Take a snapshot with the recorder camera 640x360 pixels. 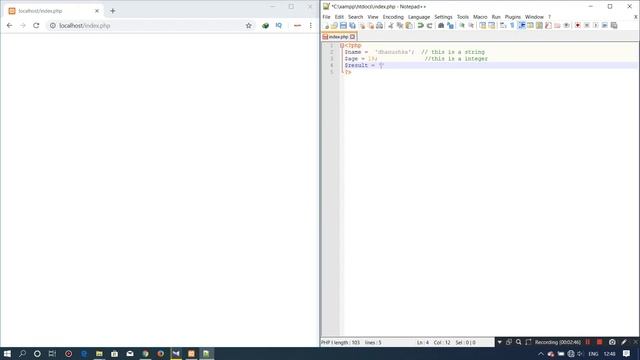(612, 342)
